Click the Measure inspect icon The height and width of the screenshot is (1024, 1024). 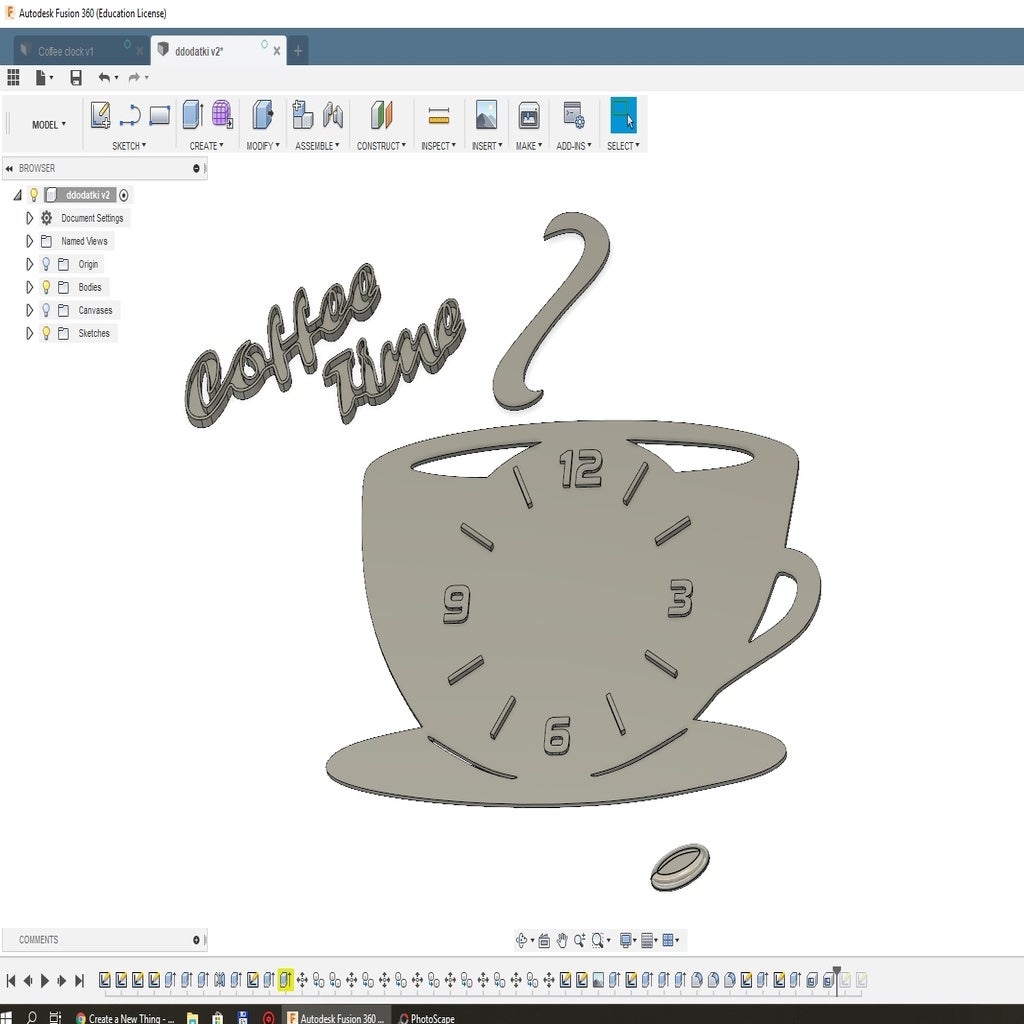(x=438, y=116)
